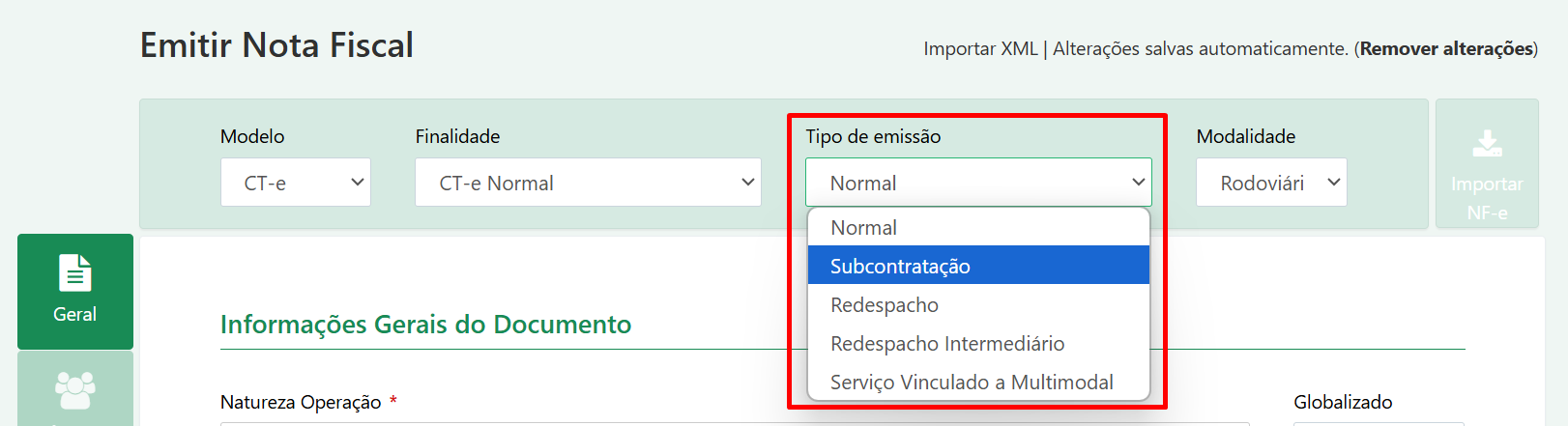Click Remover alterações link
The image size is (1568, 426).
click(1446, 48)
